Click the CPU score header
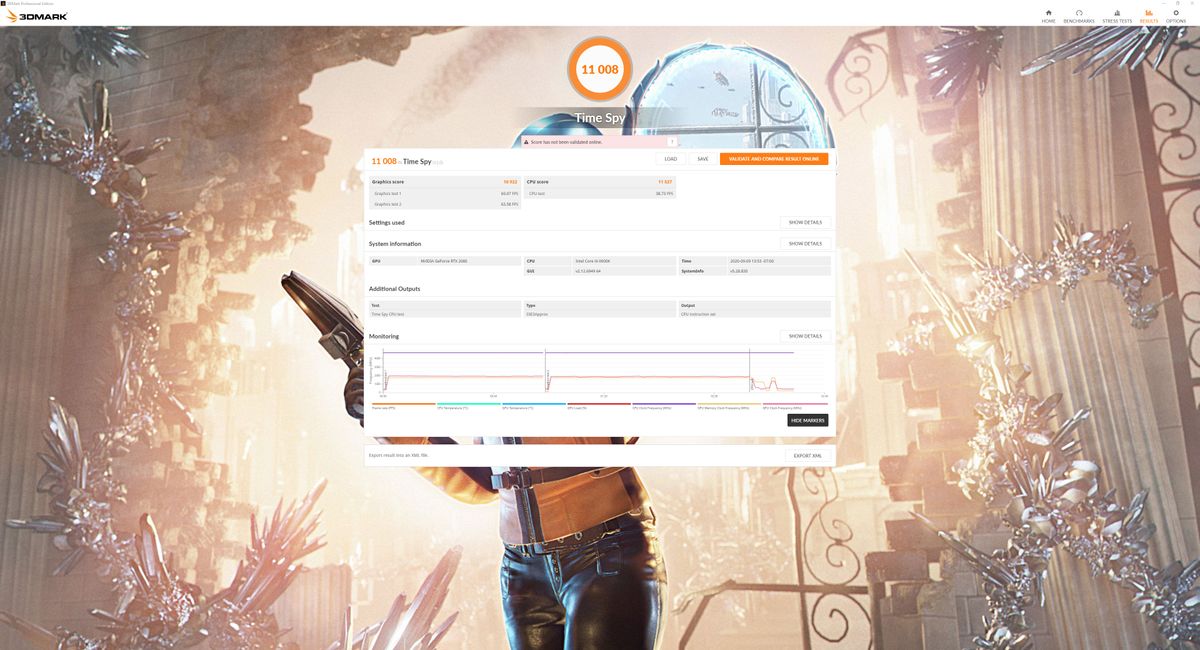Image resolution: width=1200 pixels, height=650 pixels. [600, 182]
